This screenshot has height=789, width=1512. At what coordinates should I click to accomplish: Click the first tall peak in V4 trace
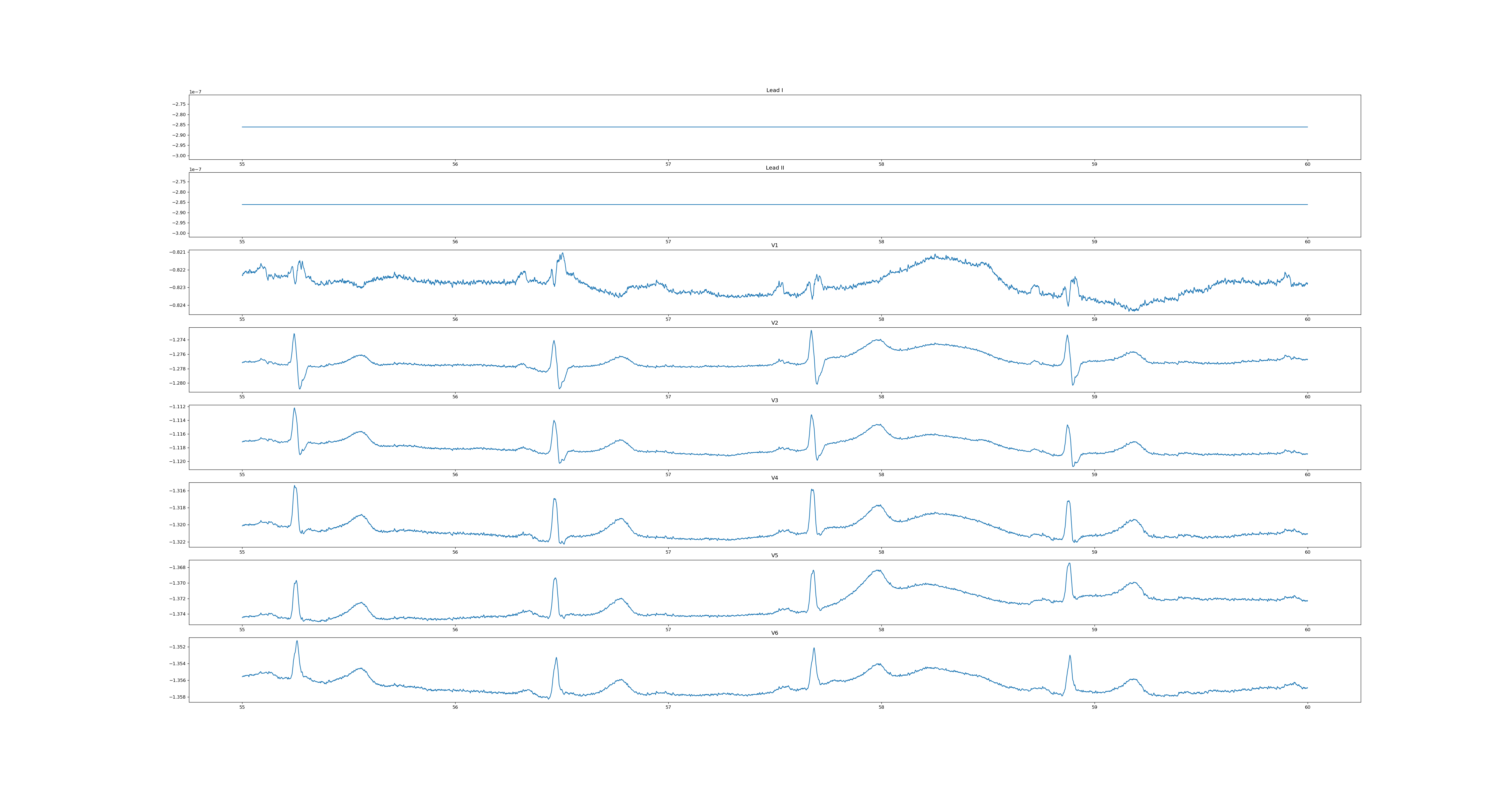point(295,487)
